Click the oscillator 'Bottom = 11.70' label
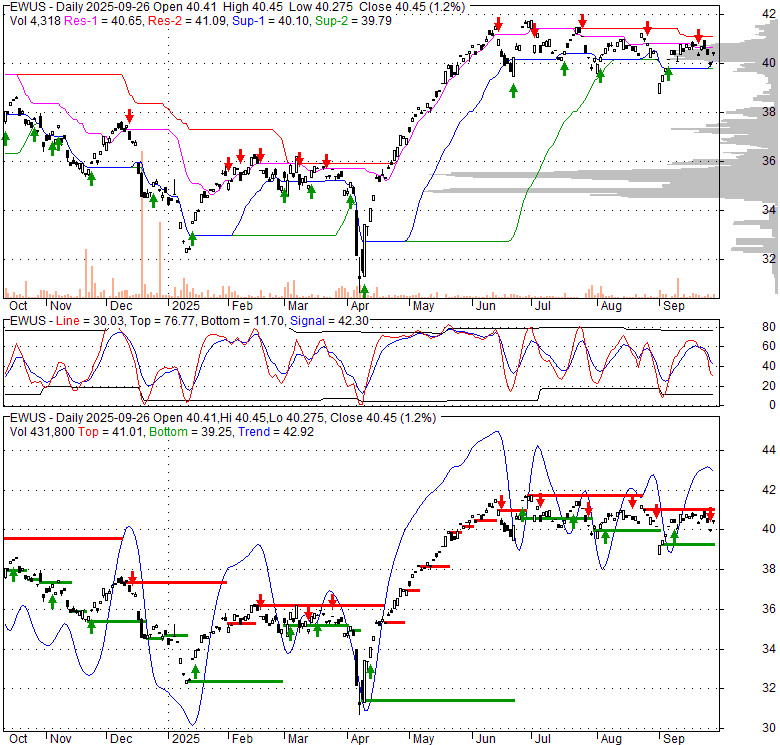The height and width of the screenshot is (745, 780). click(x=243, y=321)
